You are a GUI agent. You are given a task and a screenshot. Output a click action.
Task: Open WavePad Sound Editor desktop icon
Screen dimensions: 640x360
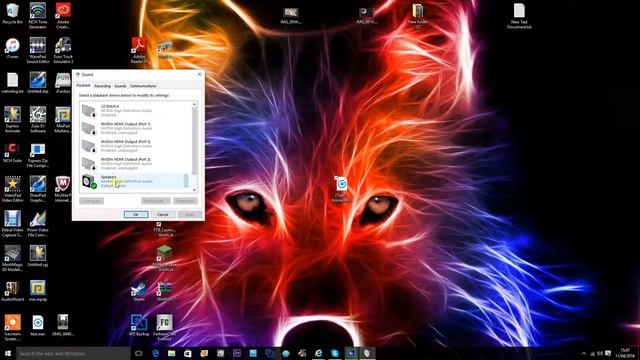click(x=38, y=51)
